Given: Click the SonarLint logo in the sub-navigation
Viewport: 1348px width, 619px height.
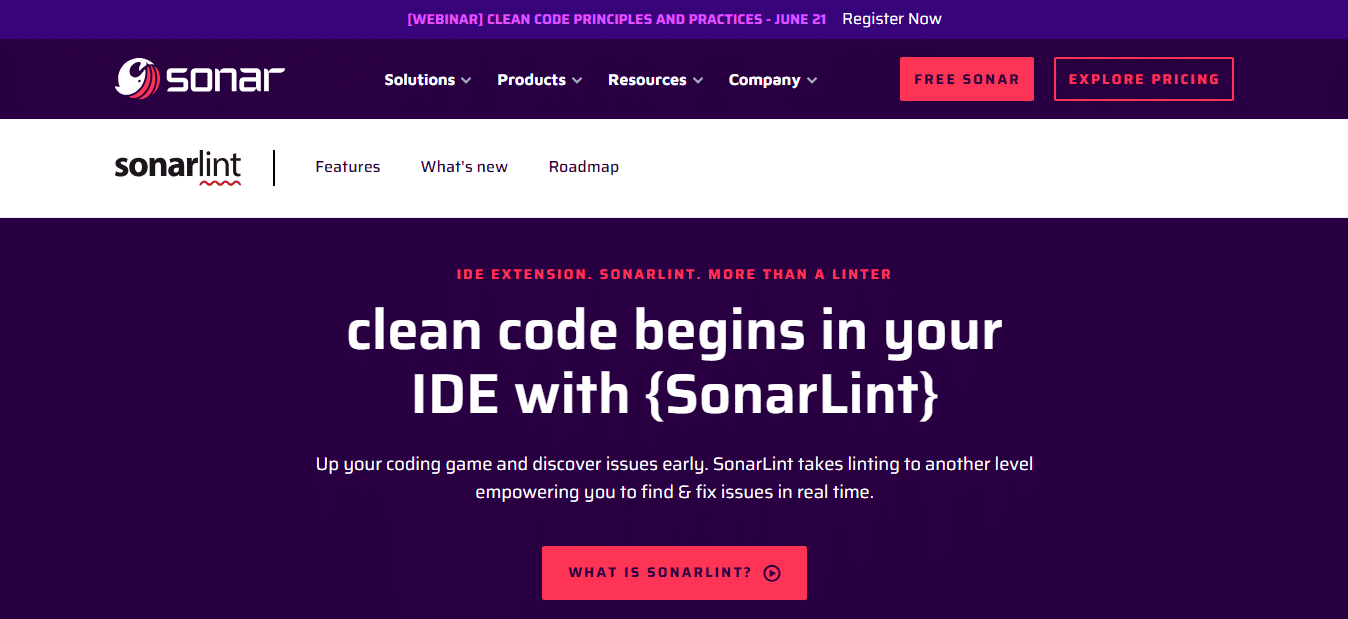Looking at the screenshot, I should click(178, 167).
